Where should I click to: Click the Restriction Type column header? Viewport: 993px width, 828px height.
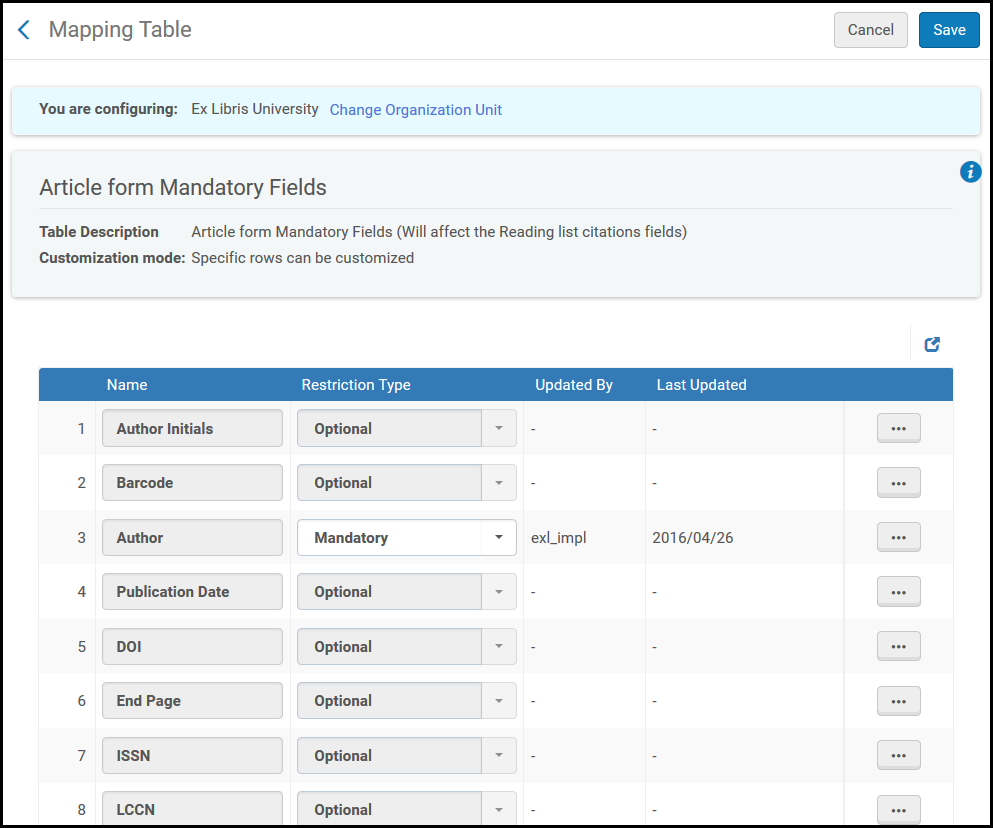[356, 385]
